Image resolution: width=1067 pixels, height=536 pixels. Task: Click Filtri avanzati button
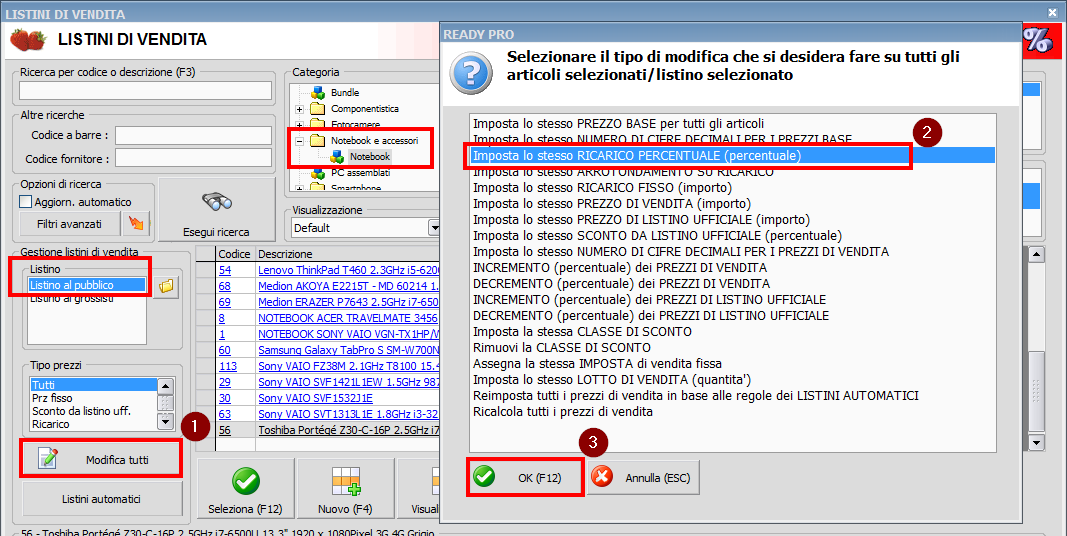[69, 224]
